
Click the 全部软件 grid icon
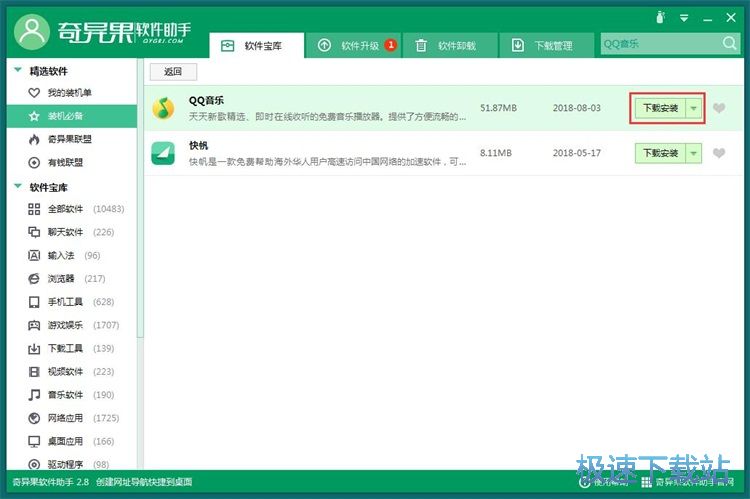coord(34,209)
